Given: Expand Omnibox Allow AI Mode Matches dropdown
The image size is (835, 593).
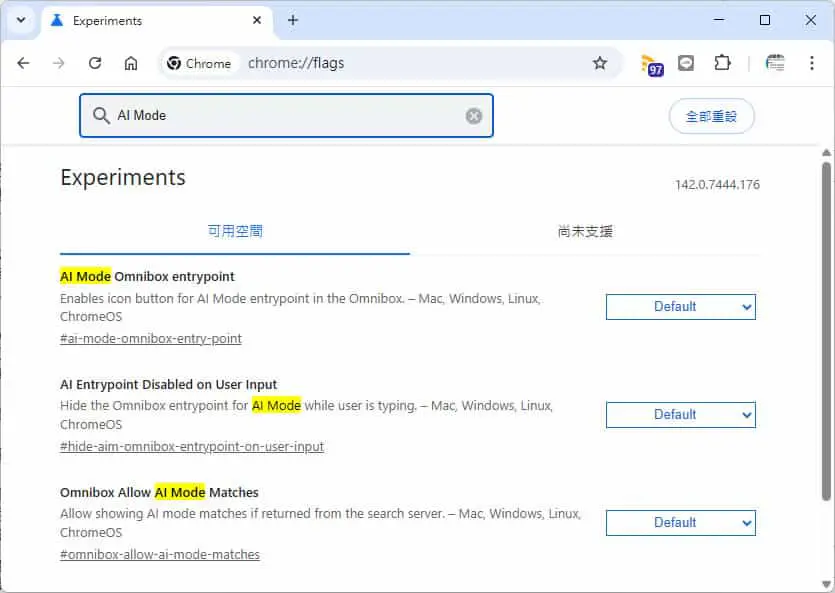Looking at the screenshot, I should (681, 523).
